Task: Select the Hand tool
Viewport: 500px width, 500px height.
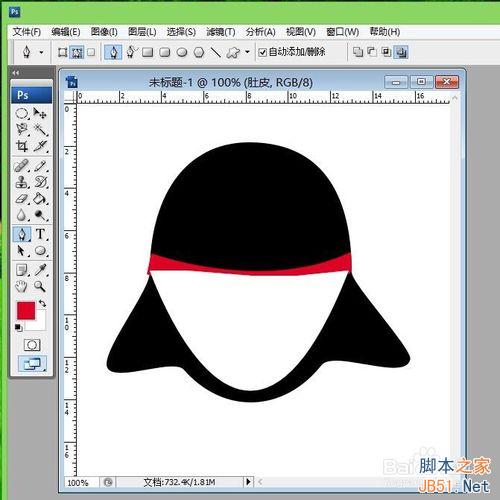Action: tap(22, 286)
